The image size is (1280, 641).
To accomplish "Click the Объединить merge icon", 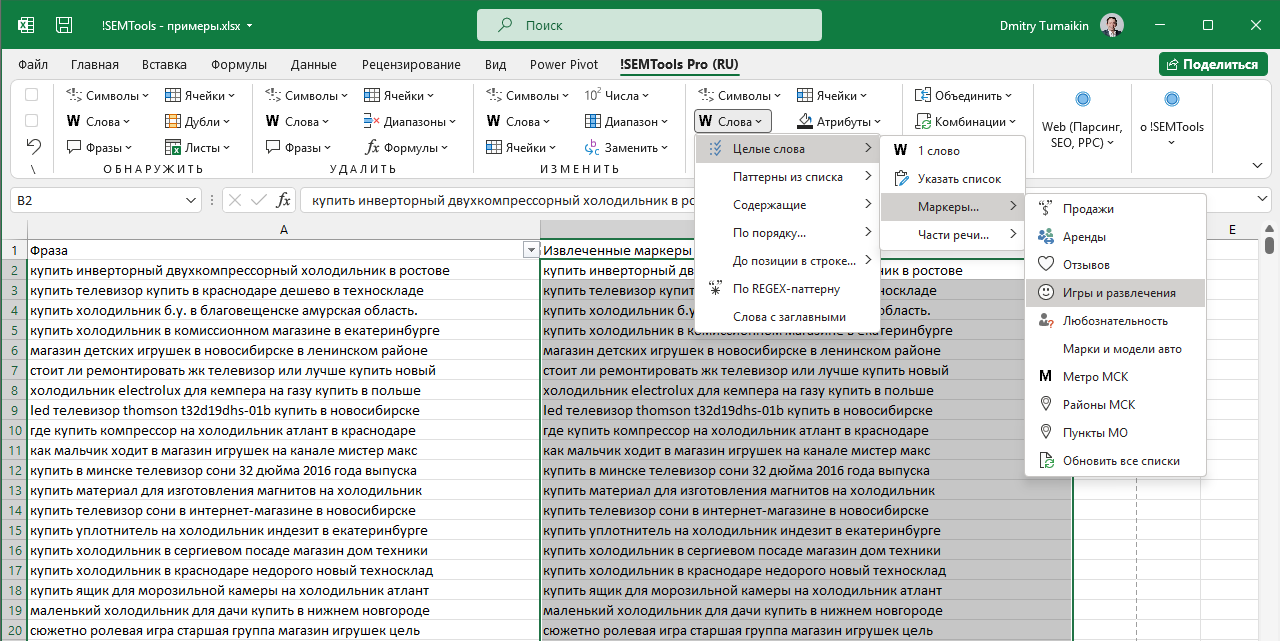I will click(922, 96).
